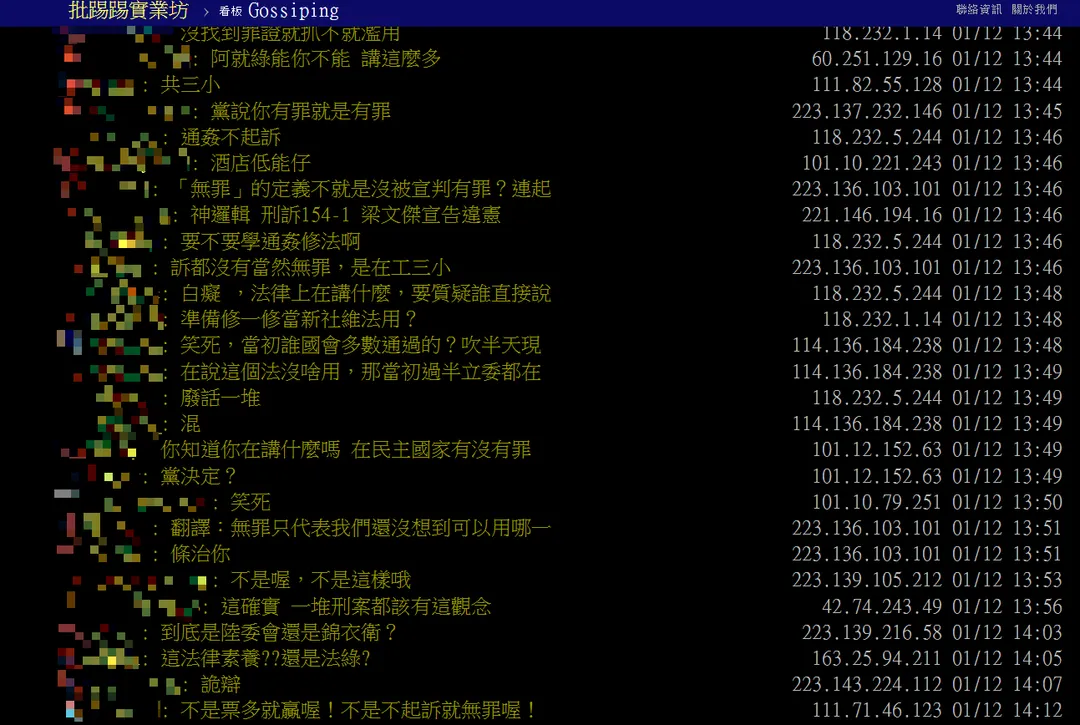
Task: Click the comment 共三小
Action: click(x=190, y=85)
